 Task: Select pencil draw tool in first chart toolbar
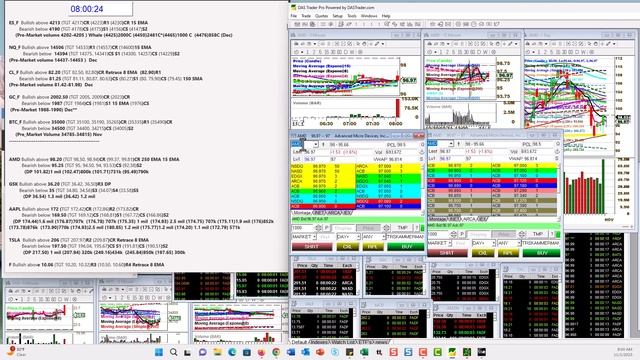coord(376,44)
